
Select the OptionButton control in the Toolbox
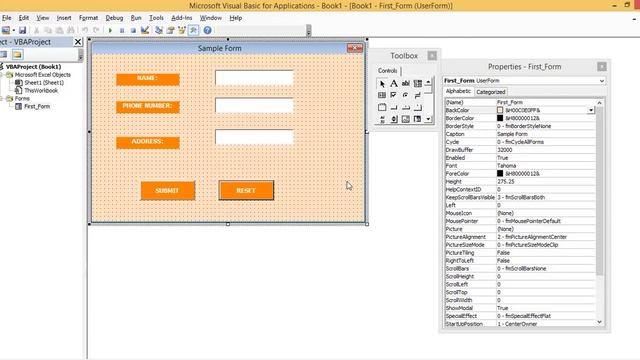[405, 95]
